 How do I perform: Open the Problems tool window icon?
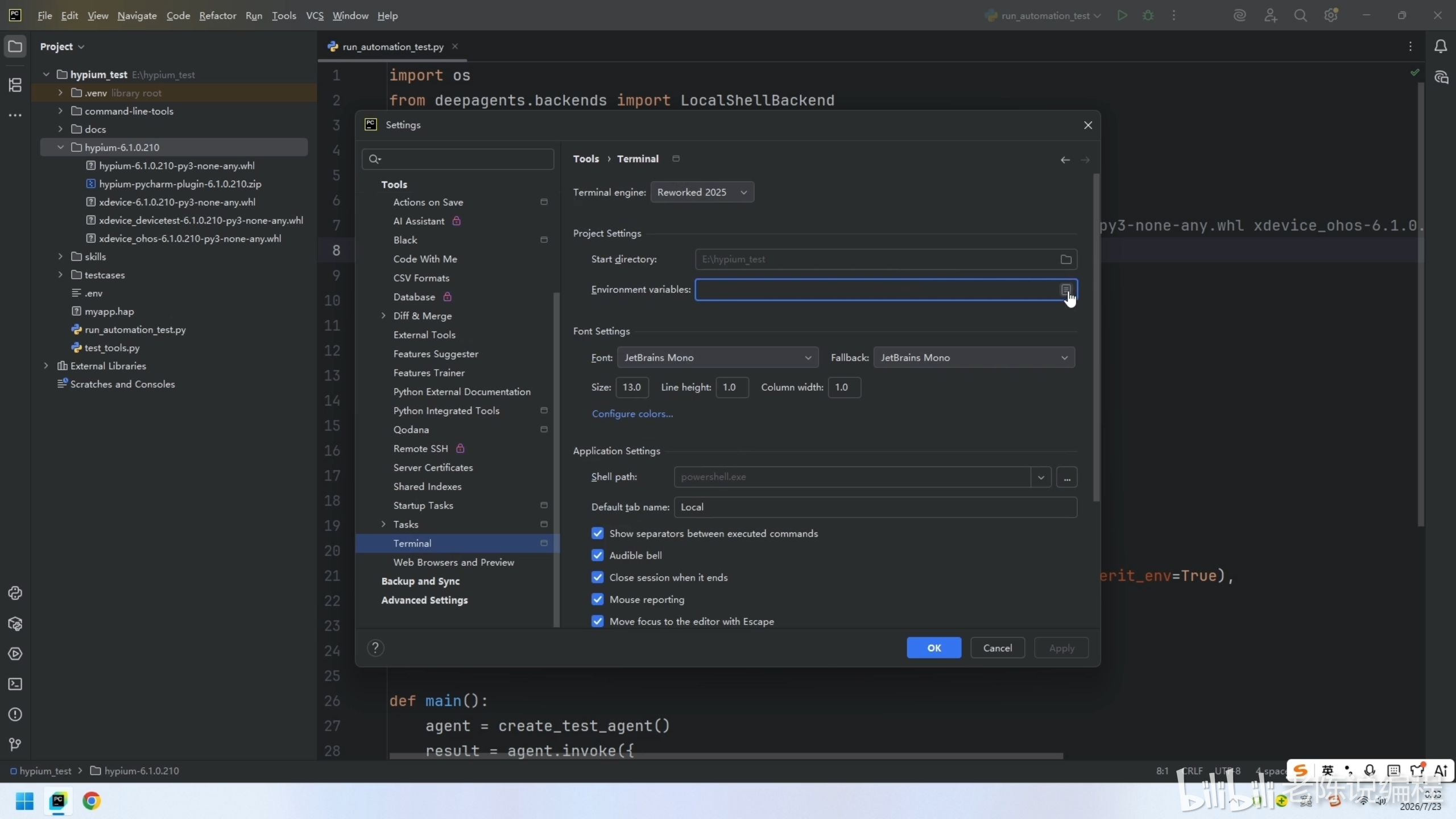click(x=15, y=714)
